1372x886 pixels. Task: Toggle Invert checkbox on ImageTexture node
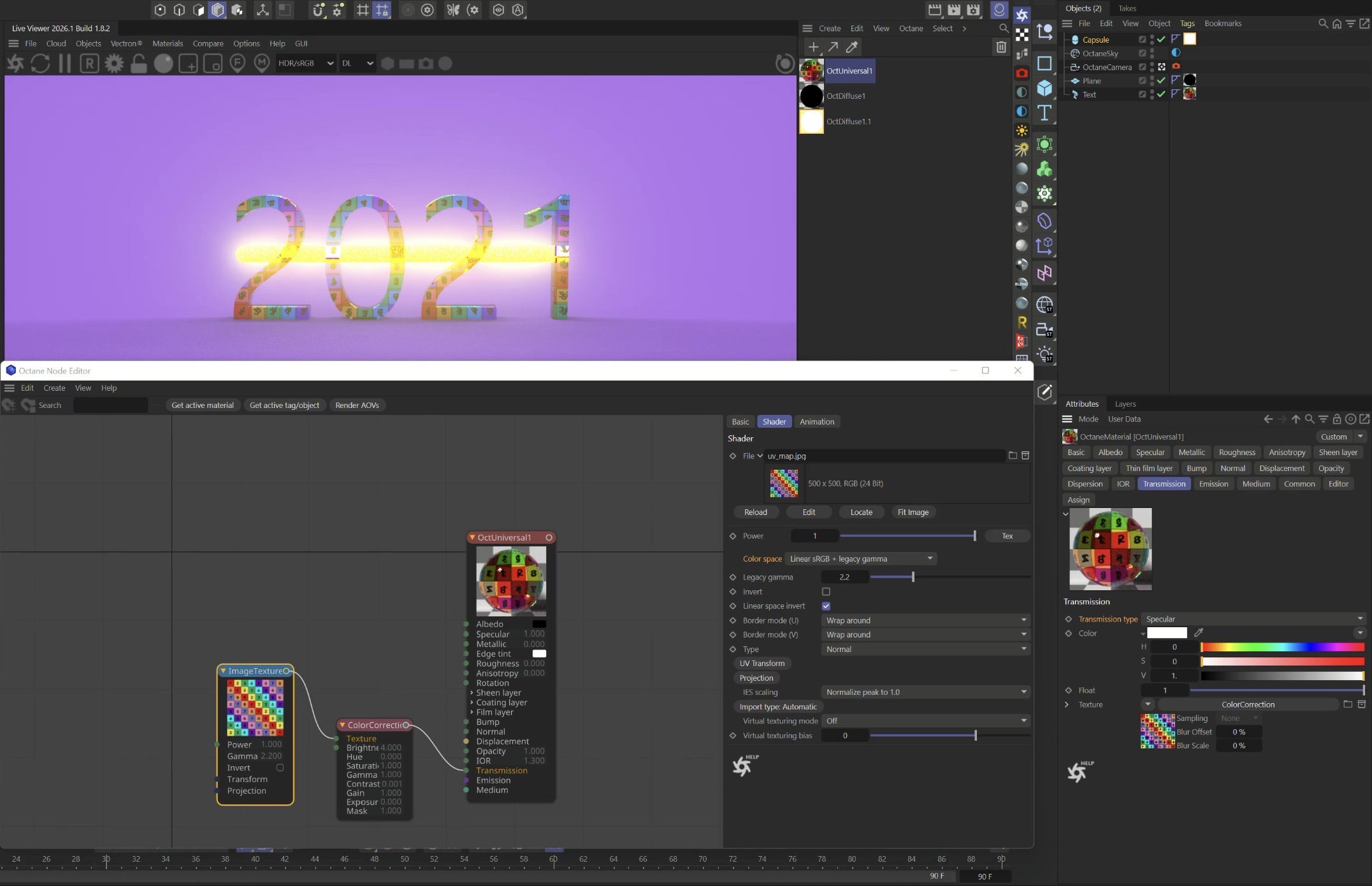[280, 768]
